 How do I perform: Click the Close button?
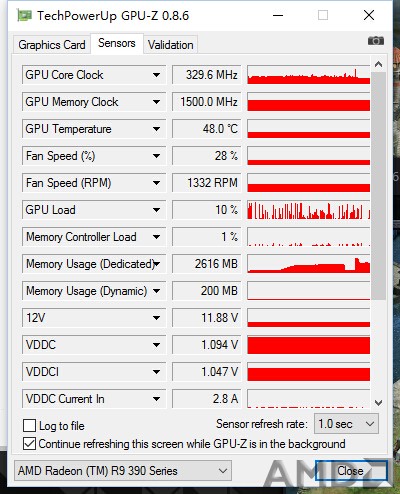(x=351, y=471)
